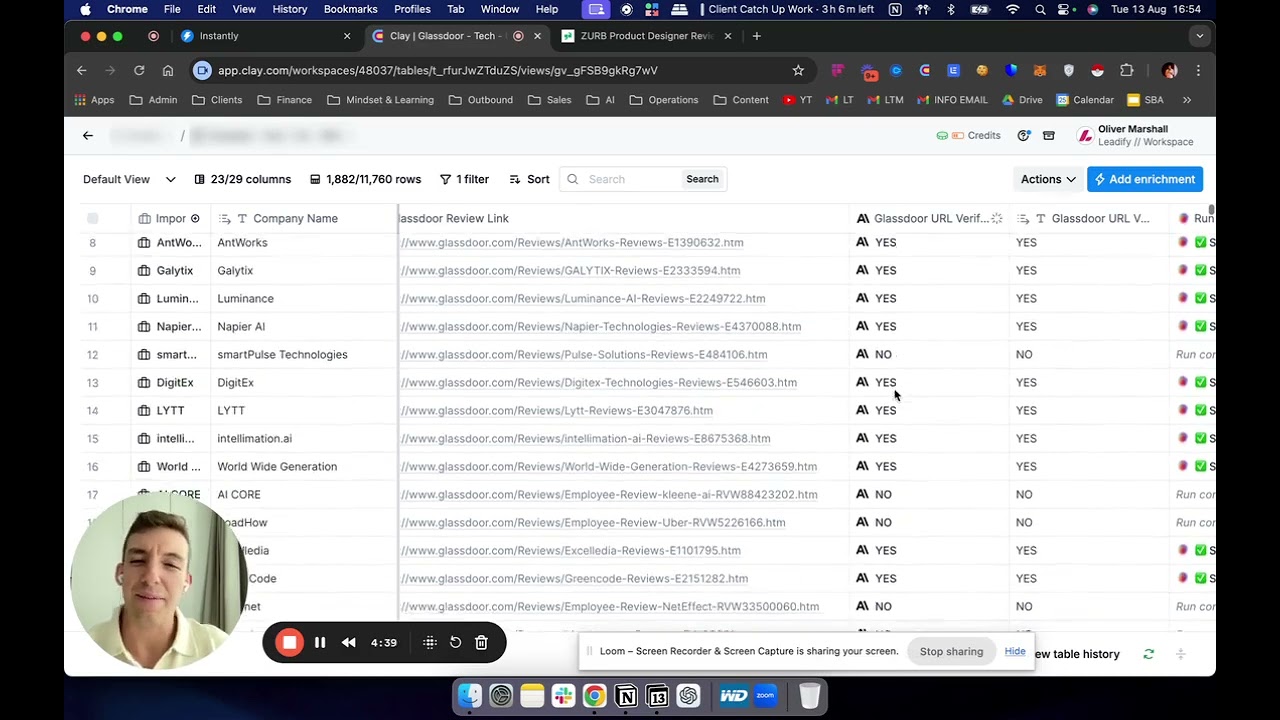Open the Calendar bookmark
Screen dimensions: 1280x720
[1085, 100]
